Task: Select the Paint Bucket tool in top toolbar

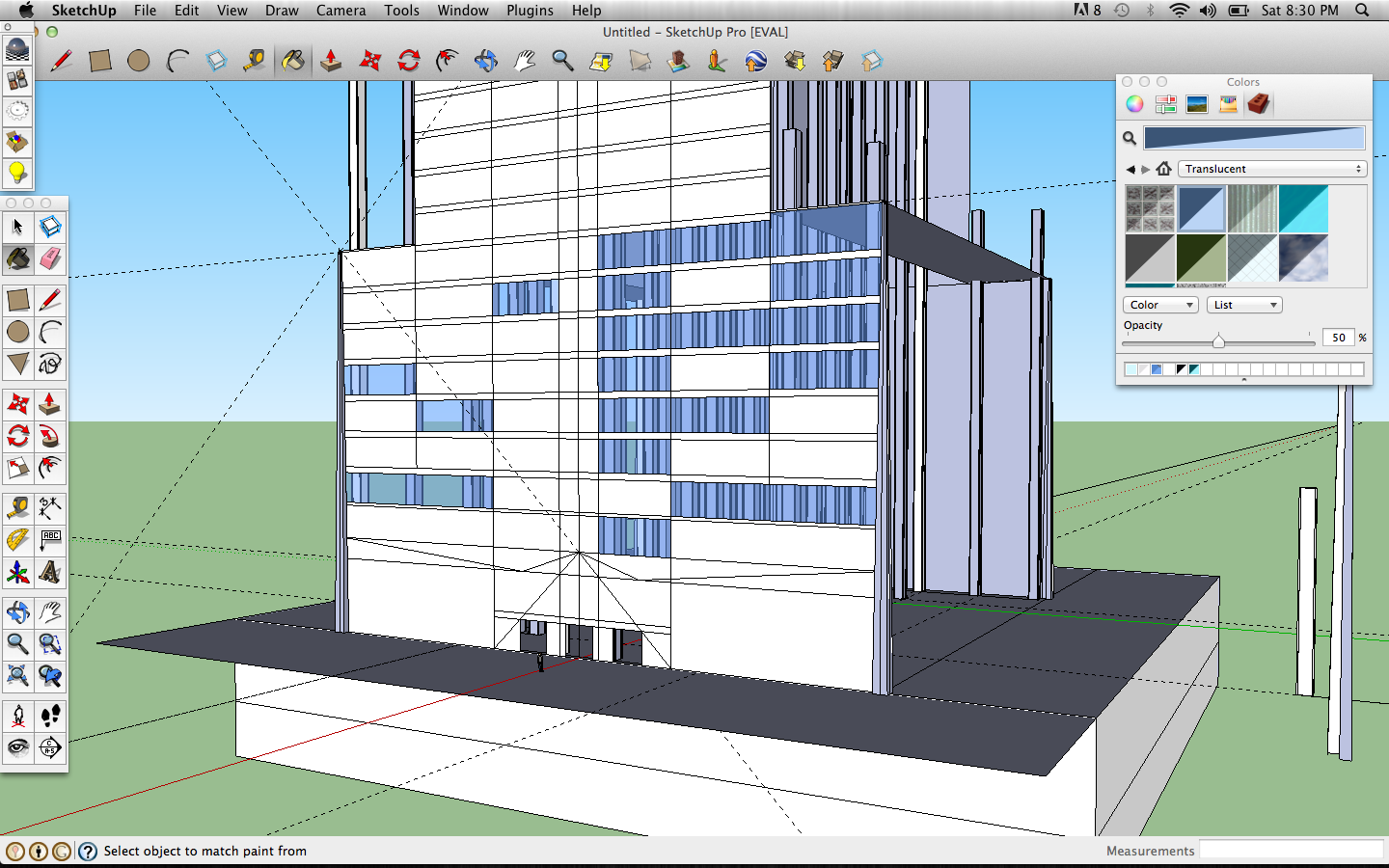Action: pyautogui.click(x=294, y=60)
